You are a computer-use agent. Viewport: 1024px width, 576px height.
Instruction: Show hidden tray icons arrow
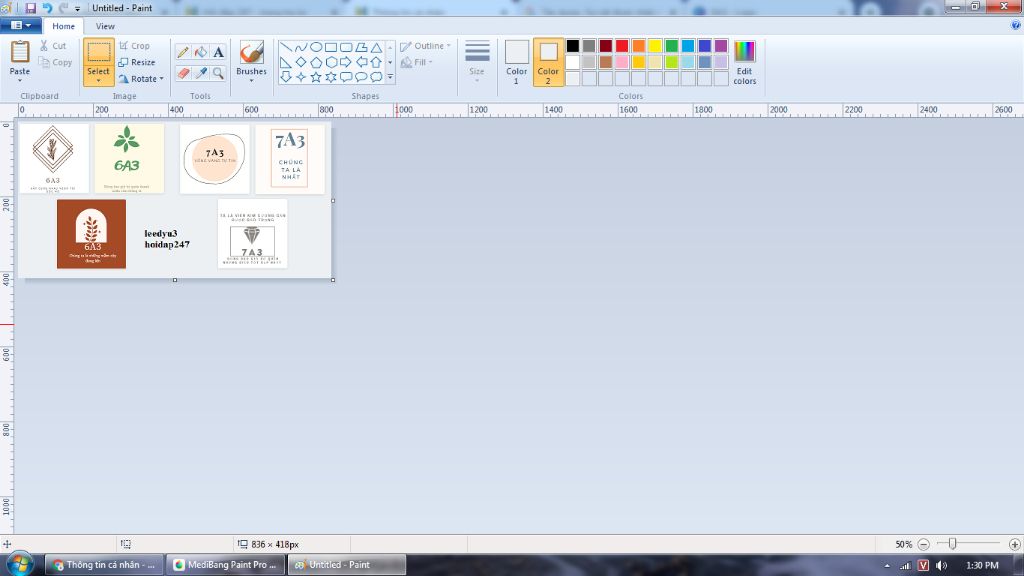(887, 566)
